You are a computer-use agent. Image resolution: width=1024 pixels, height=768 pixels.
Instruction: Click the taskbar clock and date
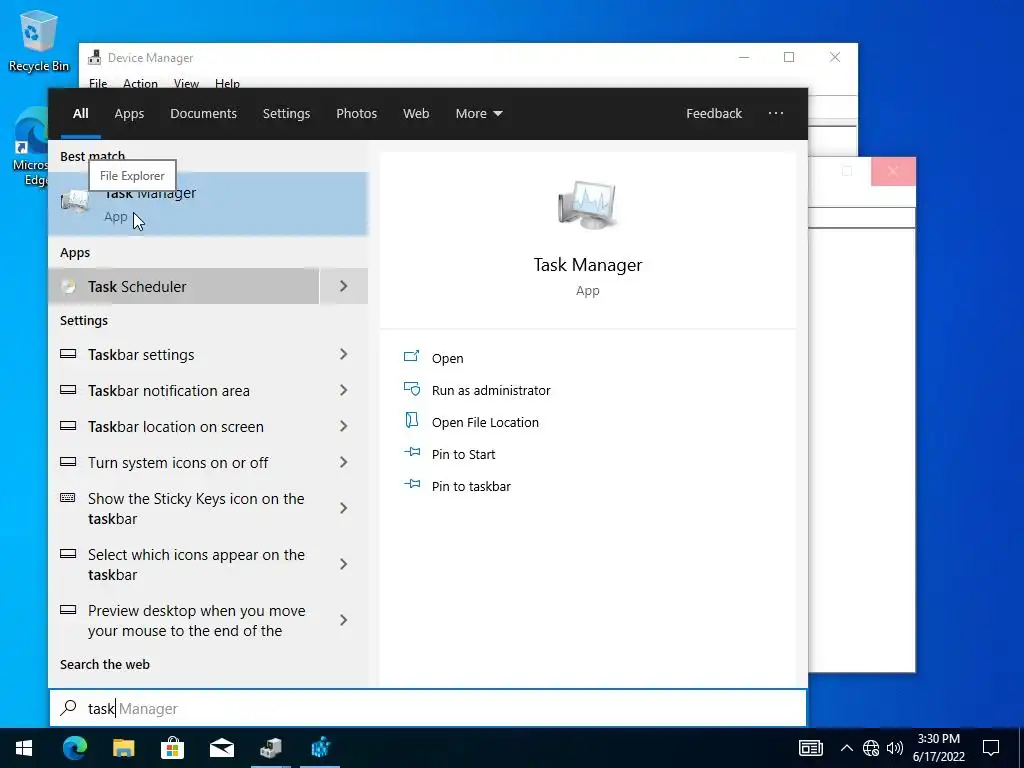point(938,748)
